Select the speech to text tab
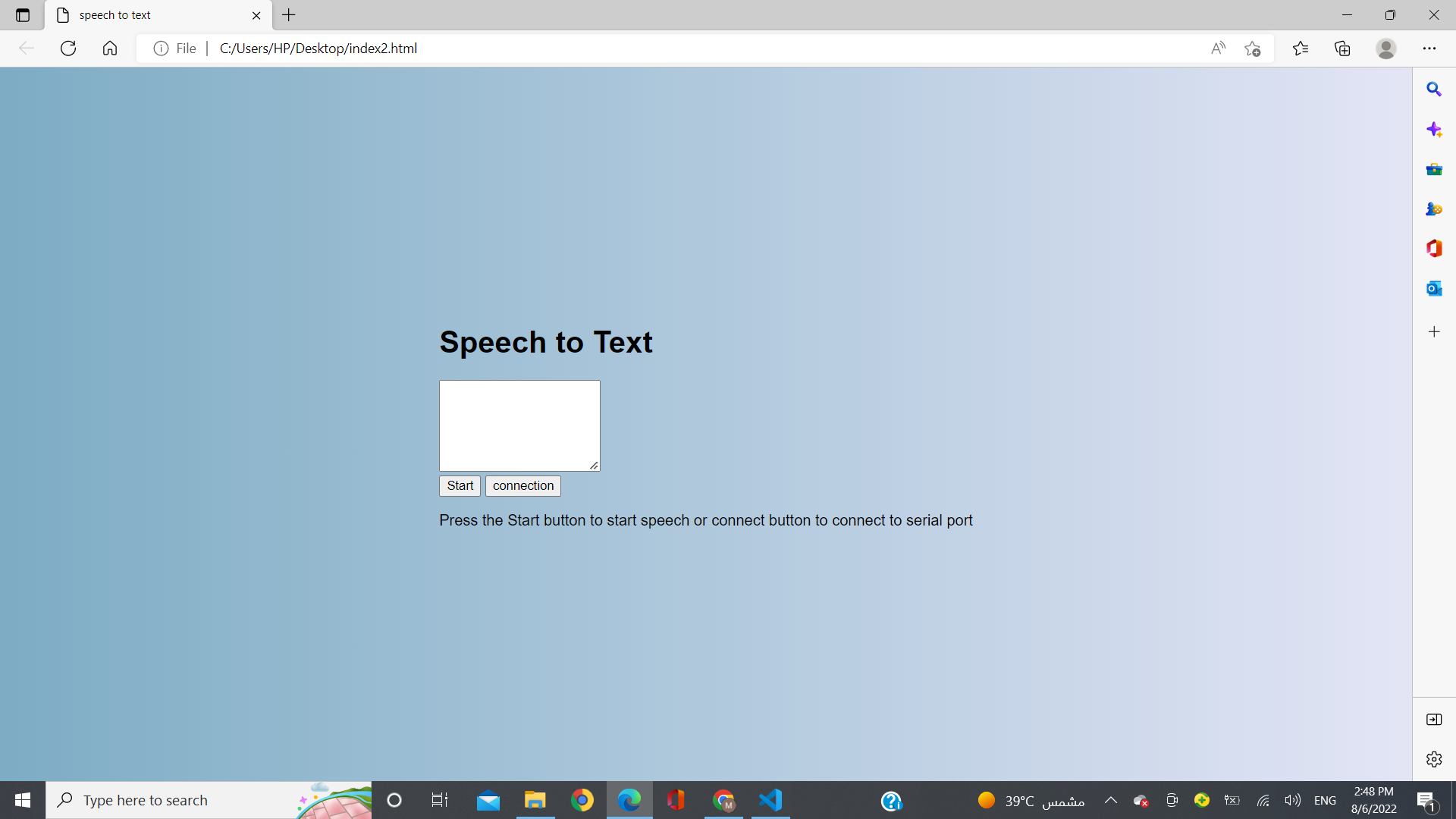This screenshot has height=819, width=1456. pyautogui.click(x=152, y=15)
